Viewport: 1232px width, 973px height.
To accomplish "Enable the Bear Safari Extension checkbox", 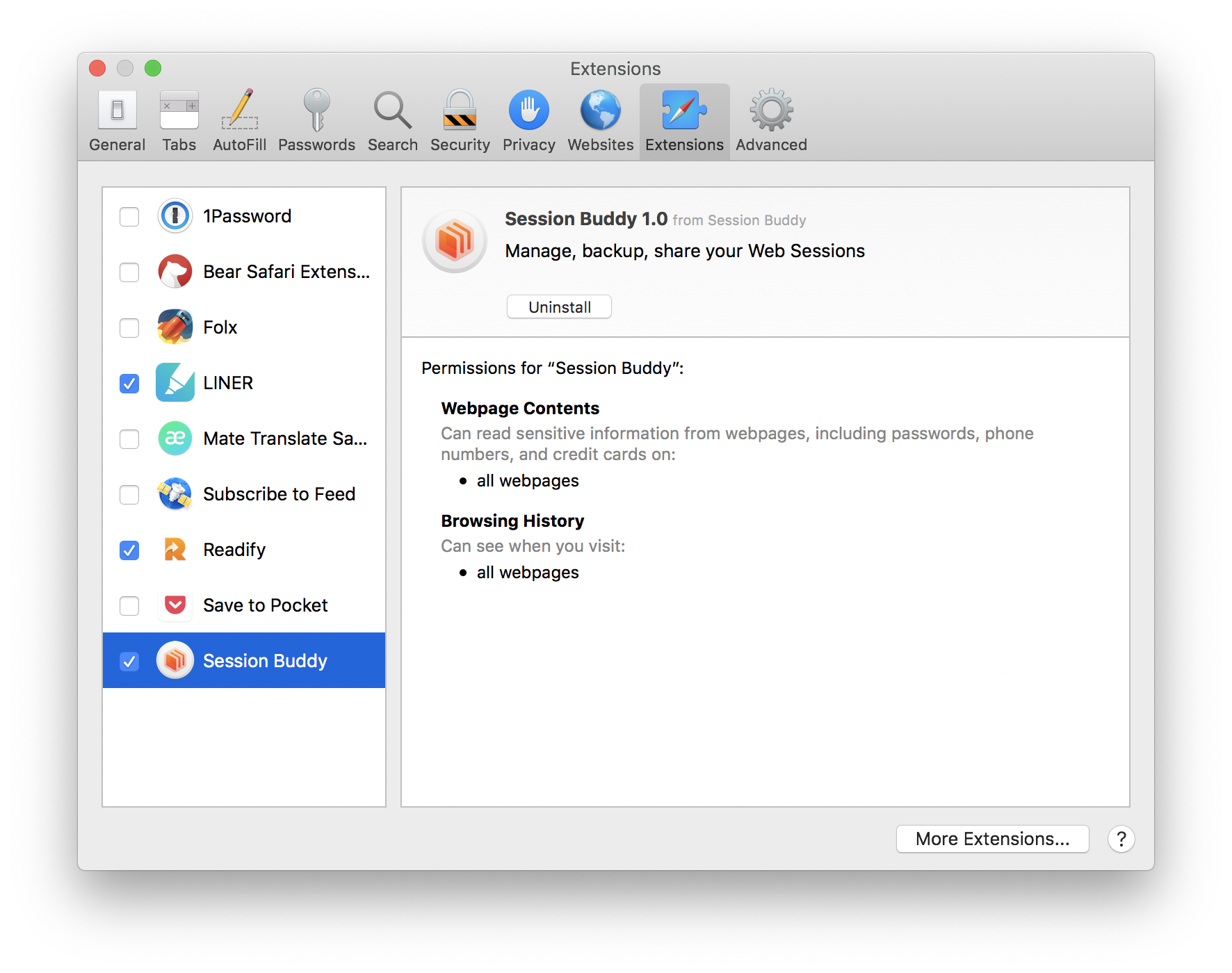I will pyautogui.click(x=129, y=272).
